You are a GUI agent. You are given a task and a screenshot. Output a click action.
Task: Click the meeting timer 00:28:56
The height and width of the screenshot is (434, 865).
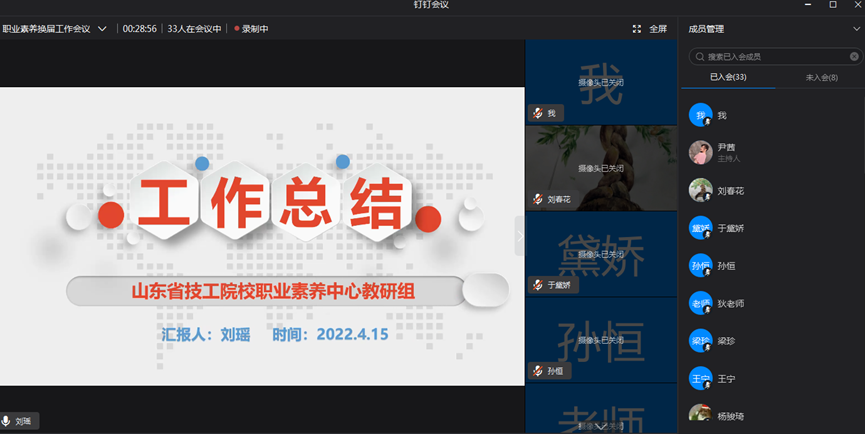140,29
